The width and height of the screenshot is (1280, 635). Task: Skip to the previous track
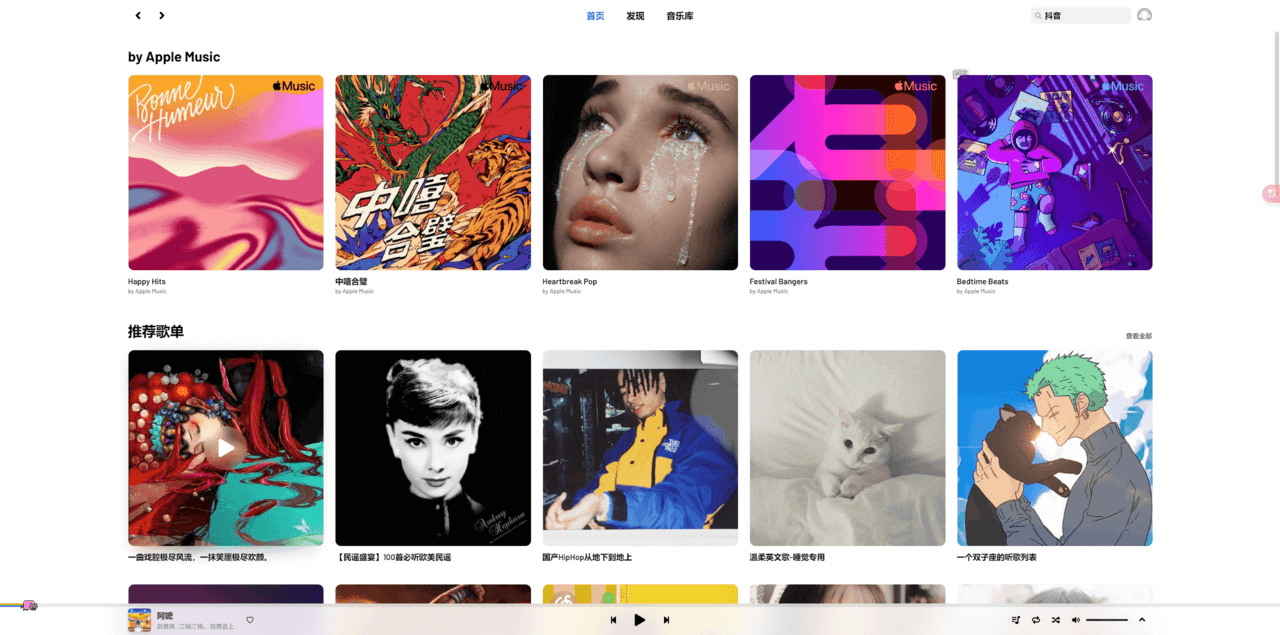613,620
